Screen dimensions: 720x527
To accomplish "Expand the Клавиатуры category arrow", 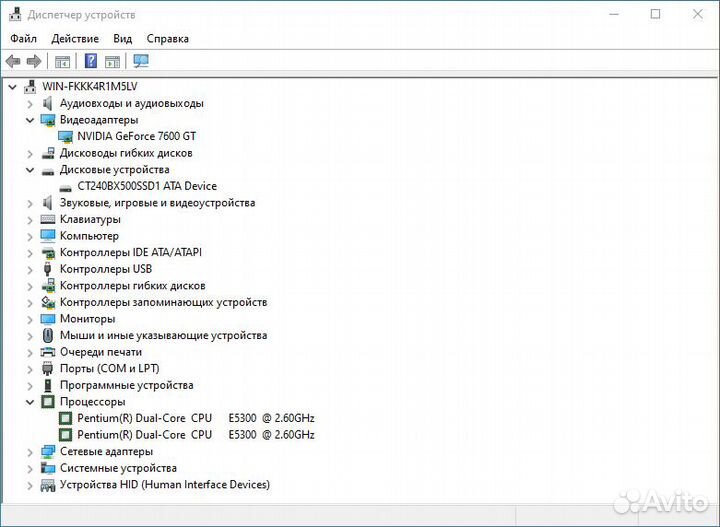I will click(30, 220).
